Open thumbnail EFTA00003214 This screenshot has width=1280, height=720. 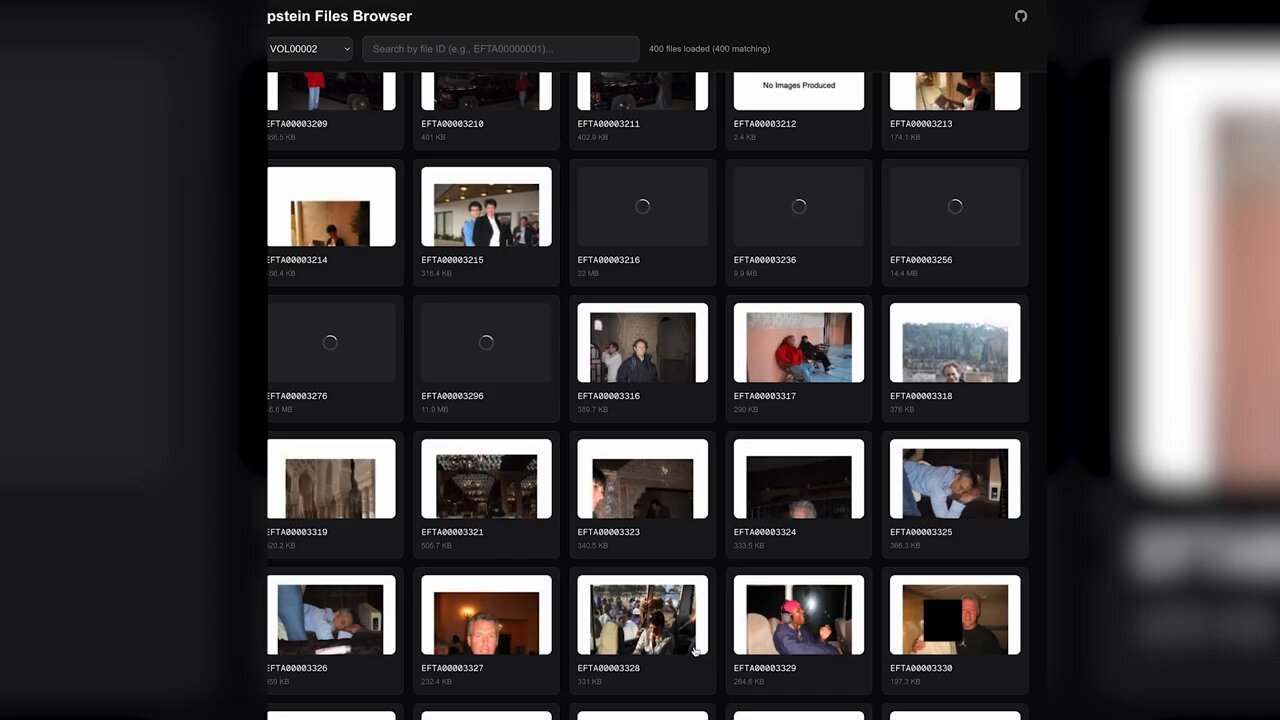(x=331, y=206)
